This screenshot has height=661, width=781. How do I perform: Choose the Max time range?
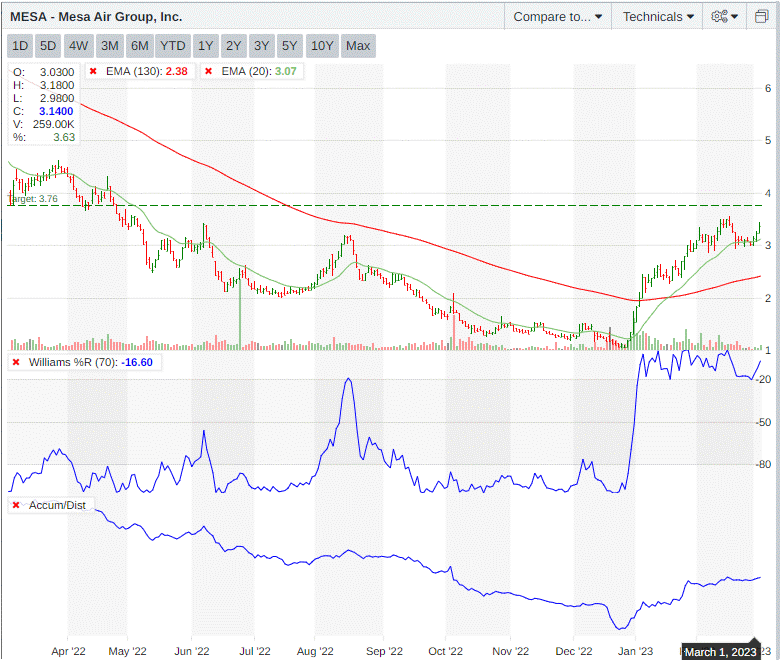tap(358, 45)
